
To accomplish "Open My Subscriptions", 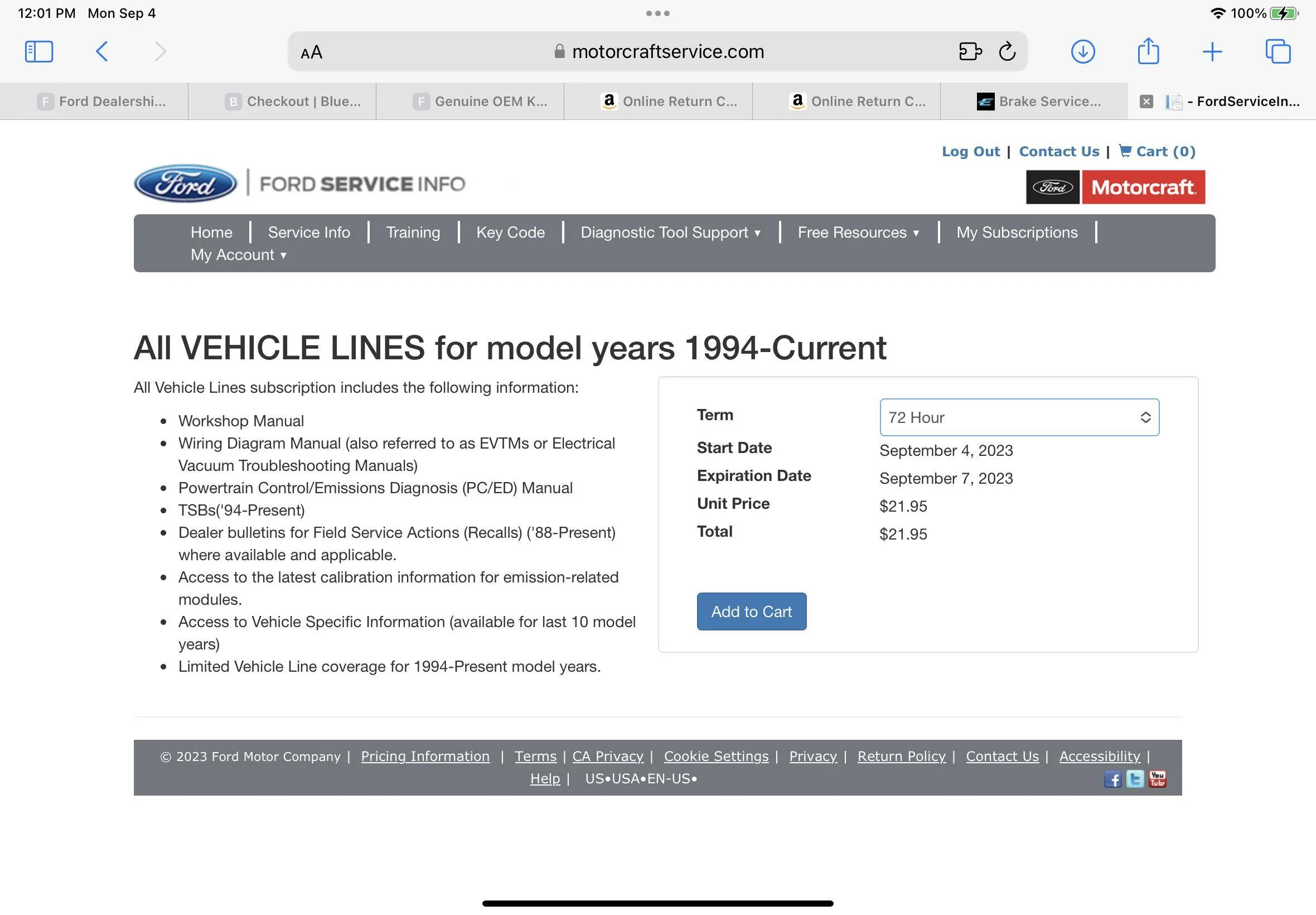I will coord(1017,232).
